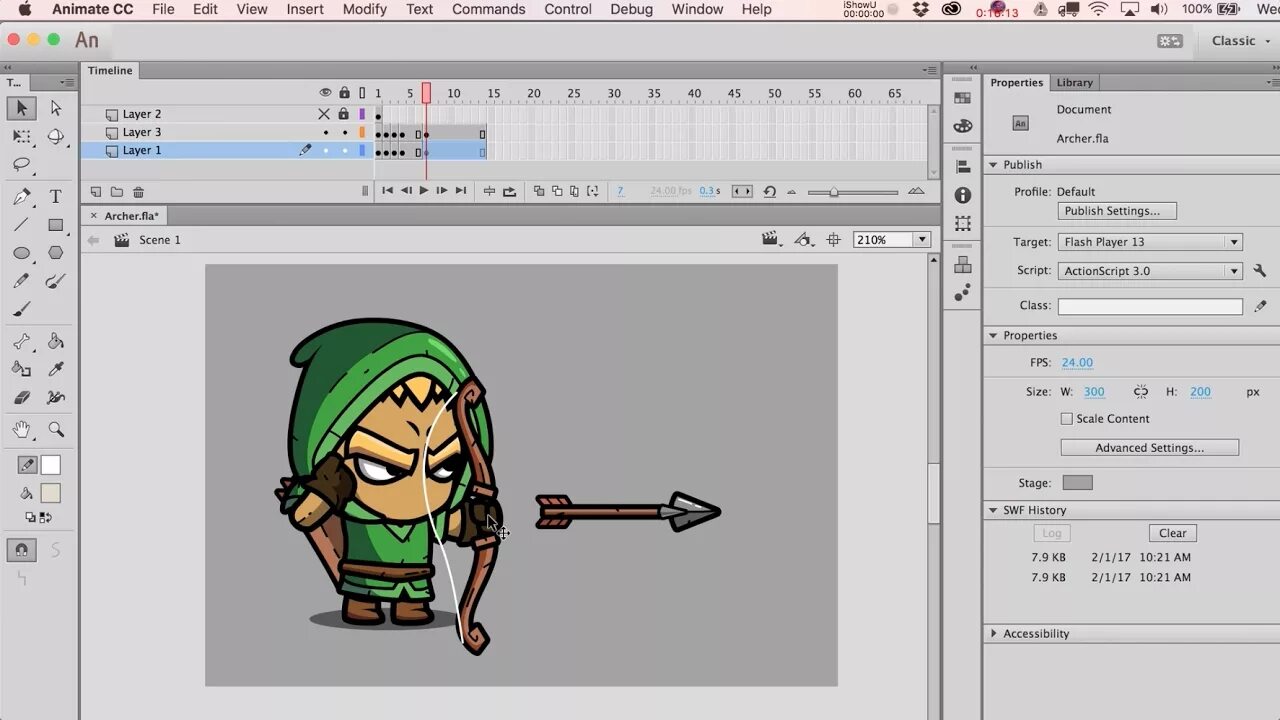Toggle all layers visibility eye header
The width and height of the screenshot is (1280, 720).
(325, 93)
